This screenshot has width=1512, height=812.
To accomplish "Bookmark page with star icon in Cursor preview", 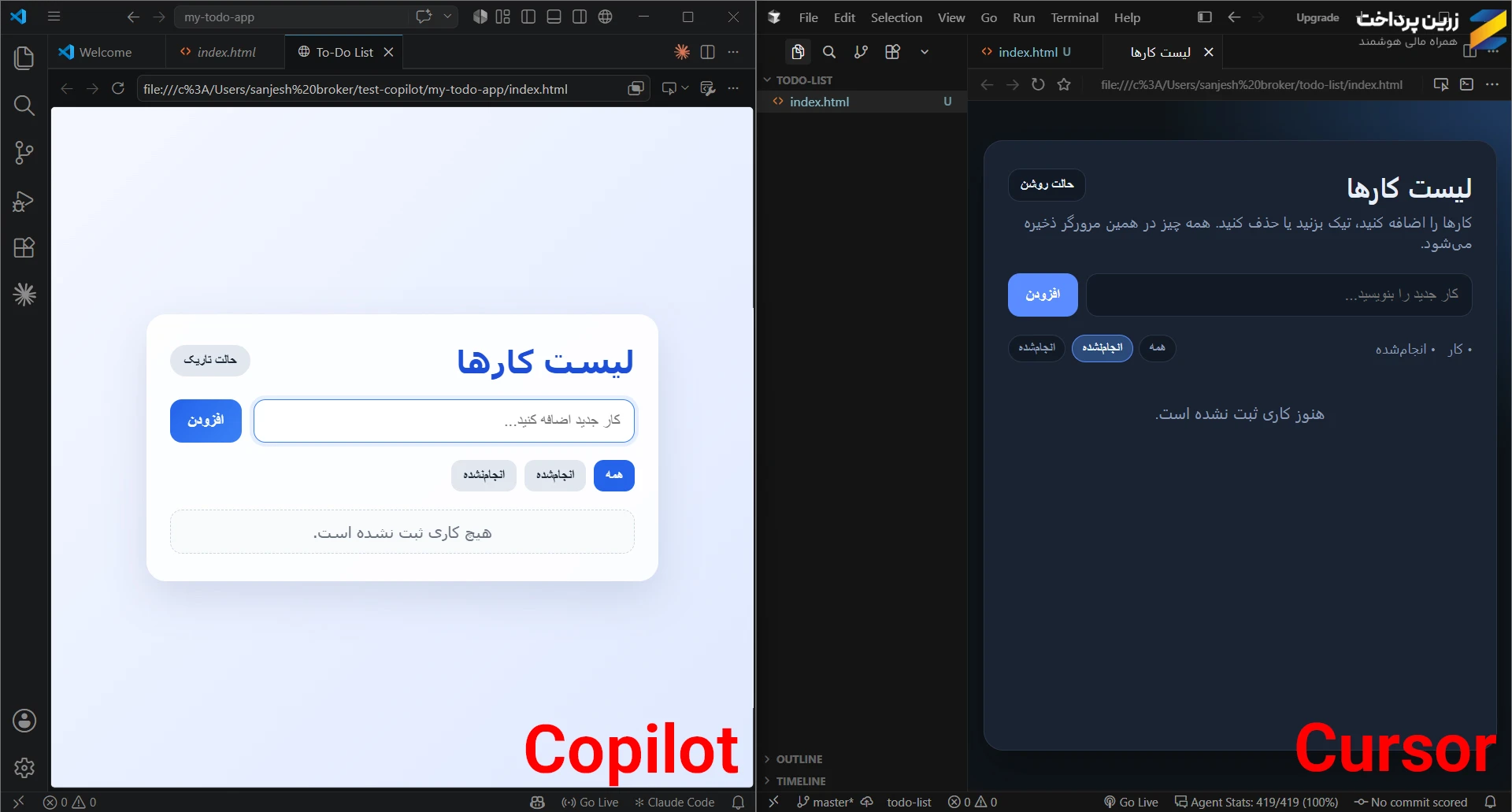I will [x=1064, y=84].
